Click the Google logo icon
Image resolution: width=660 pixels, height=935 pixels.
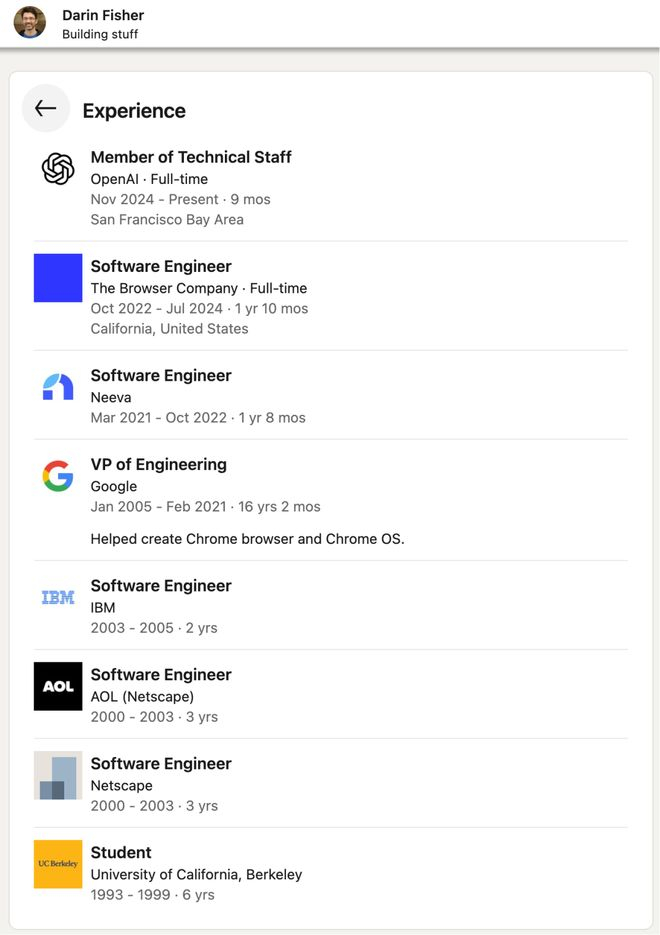pos(58,476)
